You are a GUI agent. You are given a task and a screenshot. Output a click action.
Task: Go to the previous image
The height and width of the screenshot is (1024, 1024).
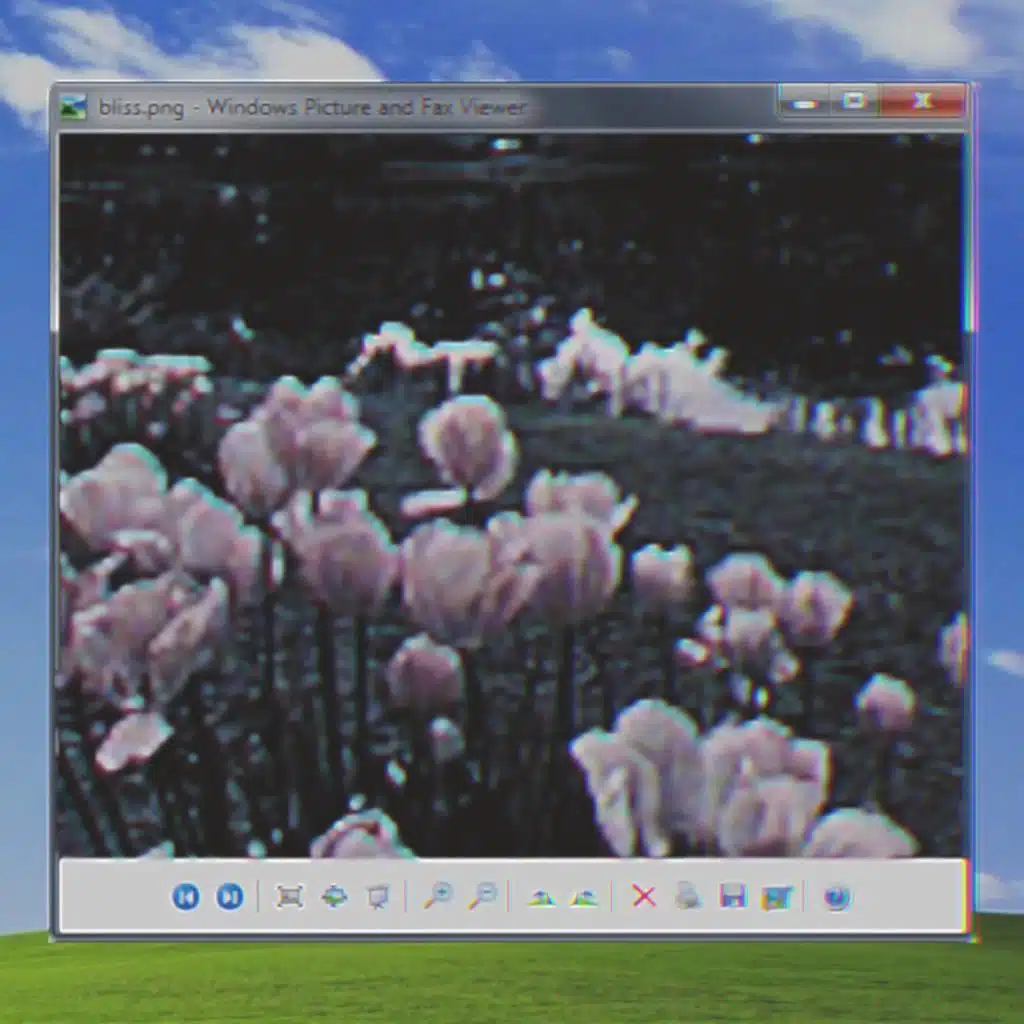185,897
